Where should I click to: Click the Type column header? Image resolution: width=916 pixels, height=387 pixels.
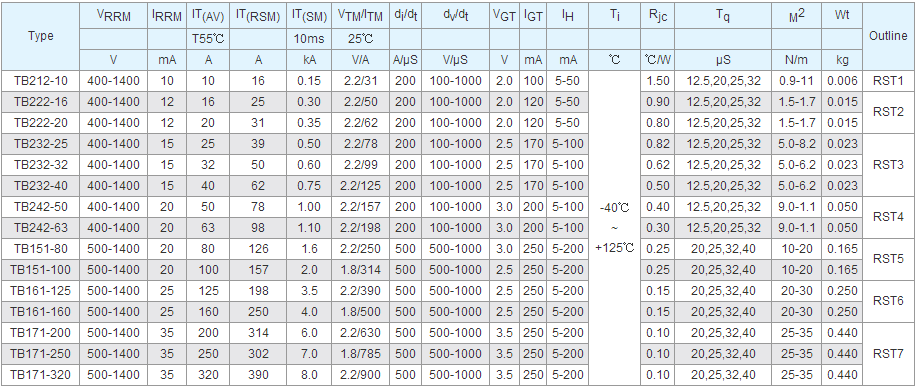40,36
